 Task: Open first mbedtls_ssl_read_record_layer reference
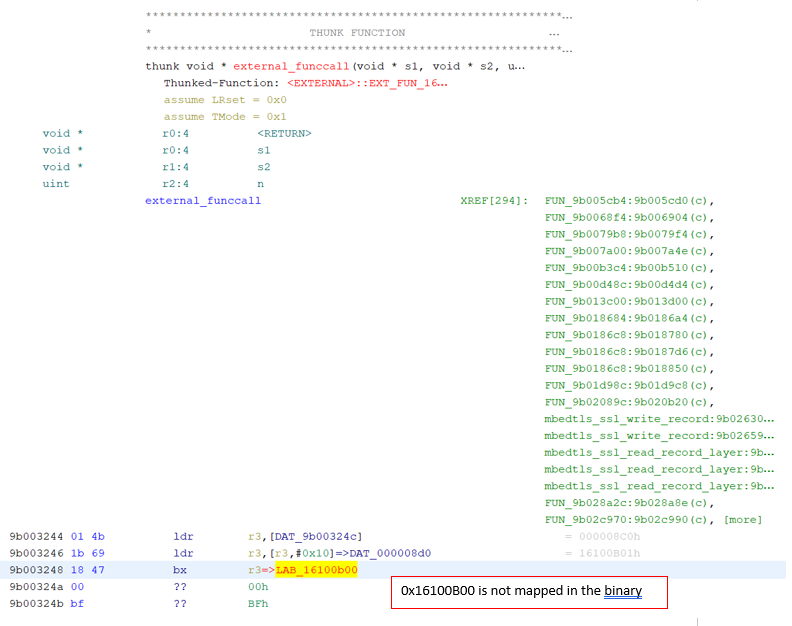(659, 452)
